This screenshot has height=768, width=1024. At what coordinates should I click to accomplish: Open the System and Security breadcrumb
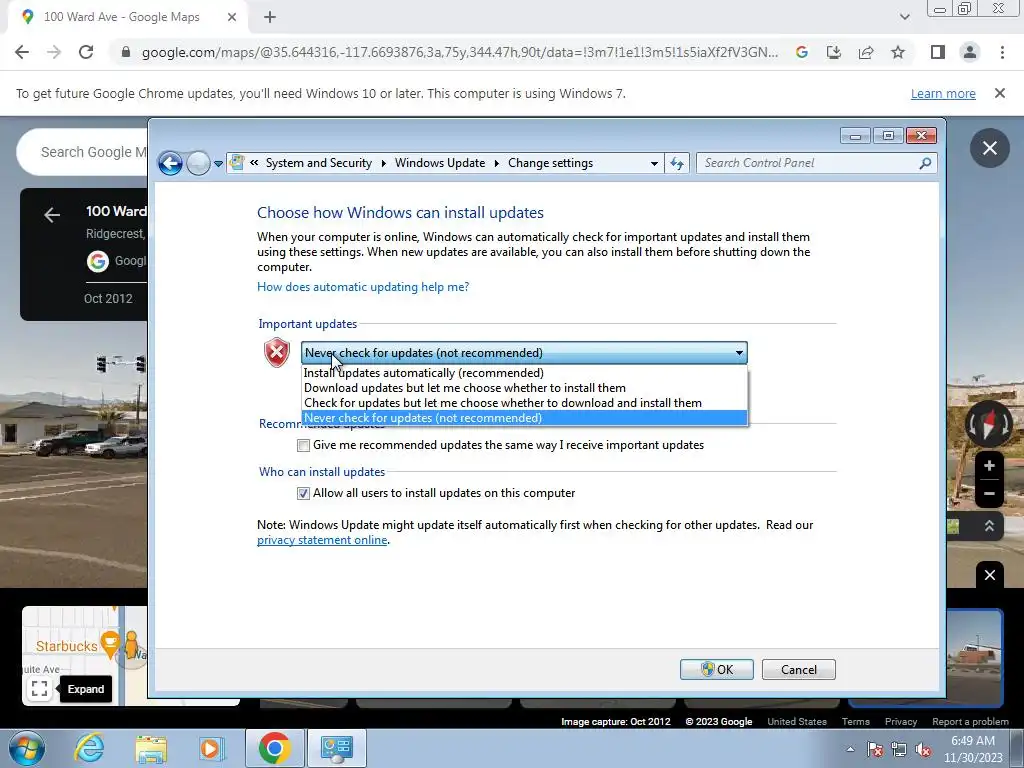(319, 163)
